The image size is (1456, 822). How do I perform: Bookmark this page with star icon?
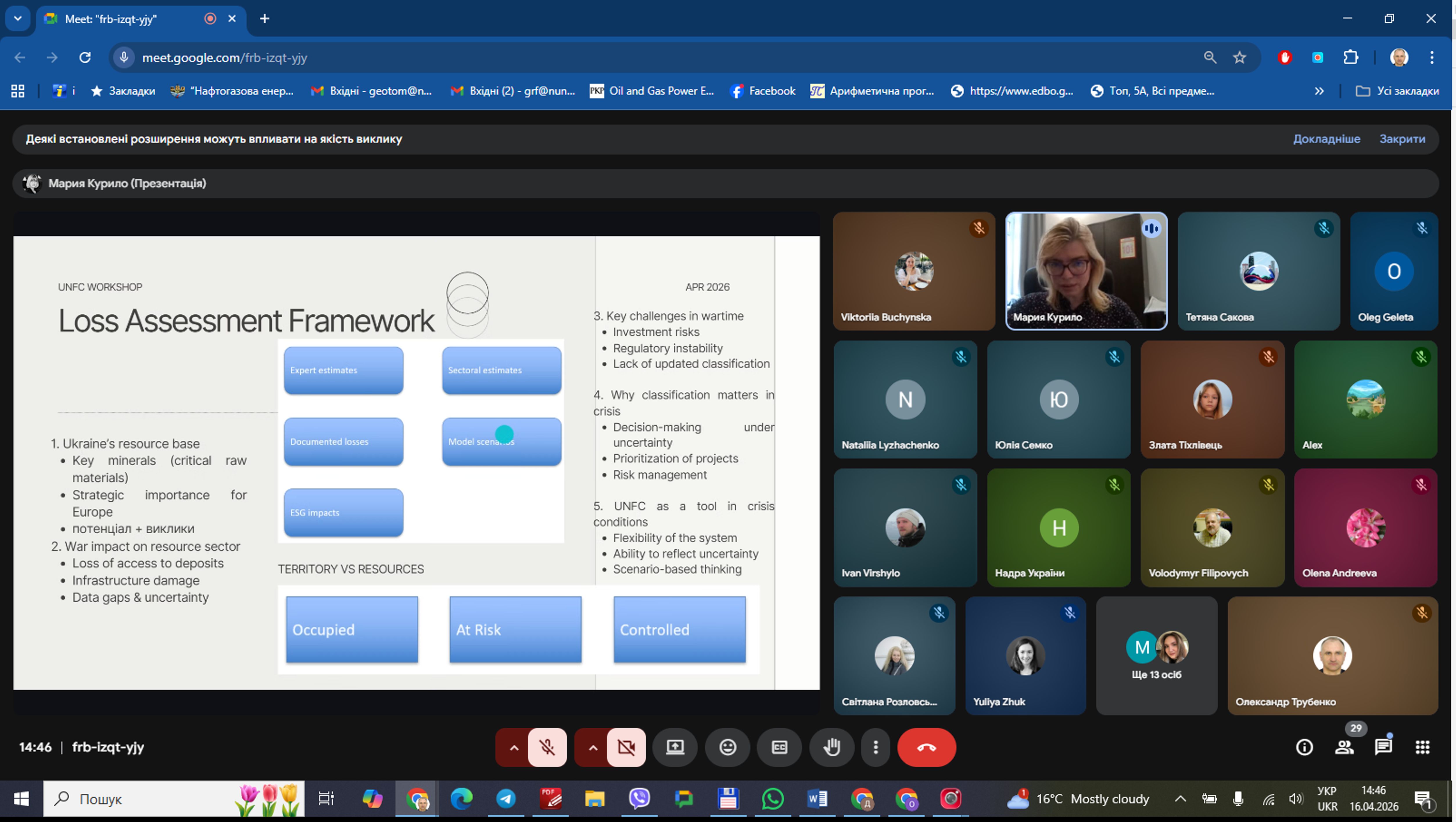click(1239, 57)
